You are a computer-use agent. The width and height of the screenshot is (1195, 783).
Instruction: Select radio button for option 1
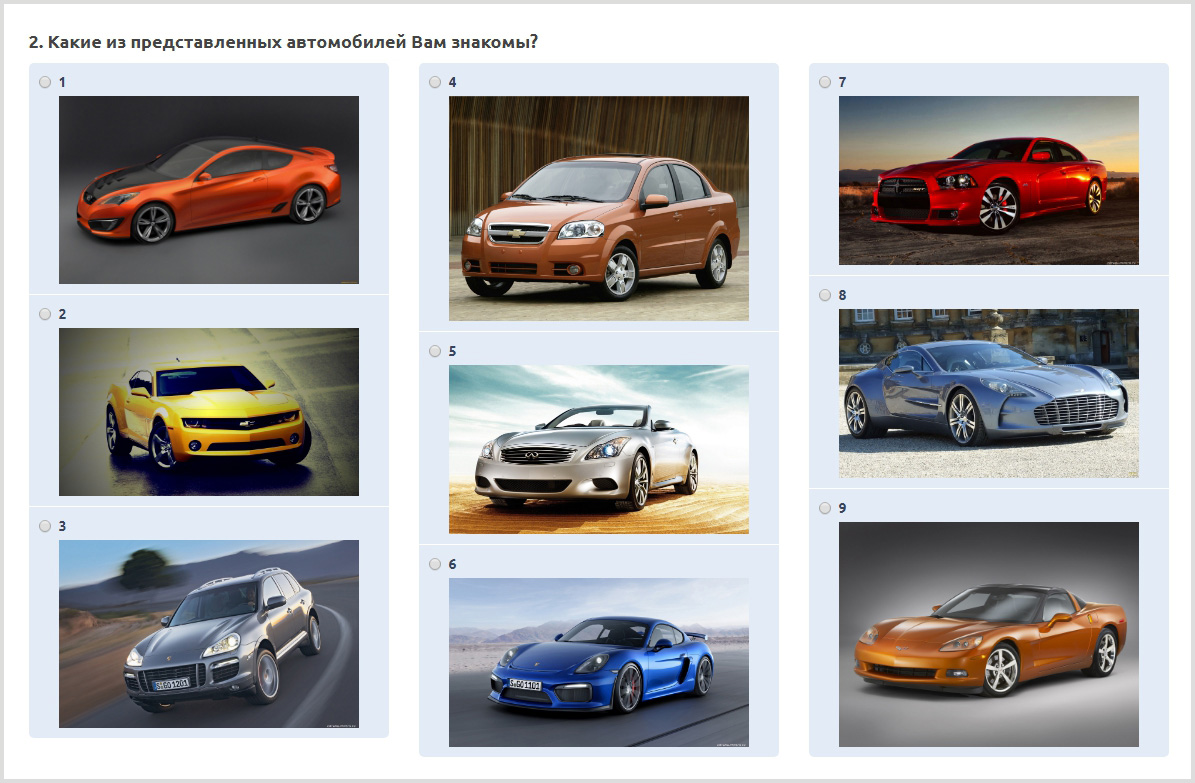tap(45, 82)
